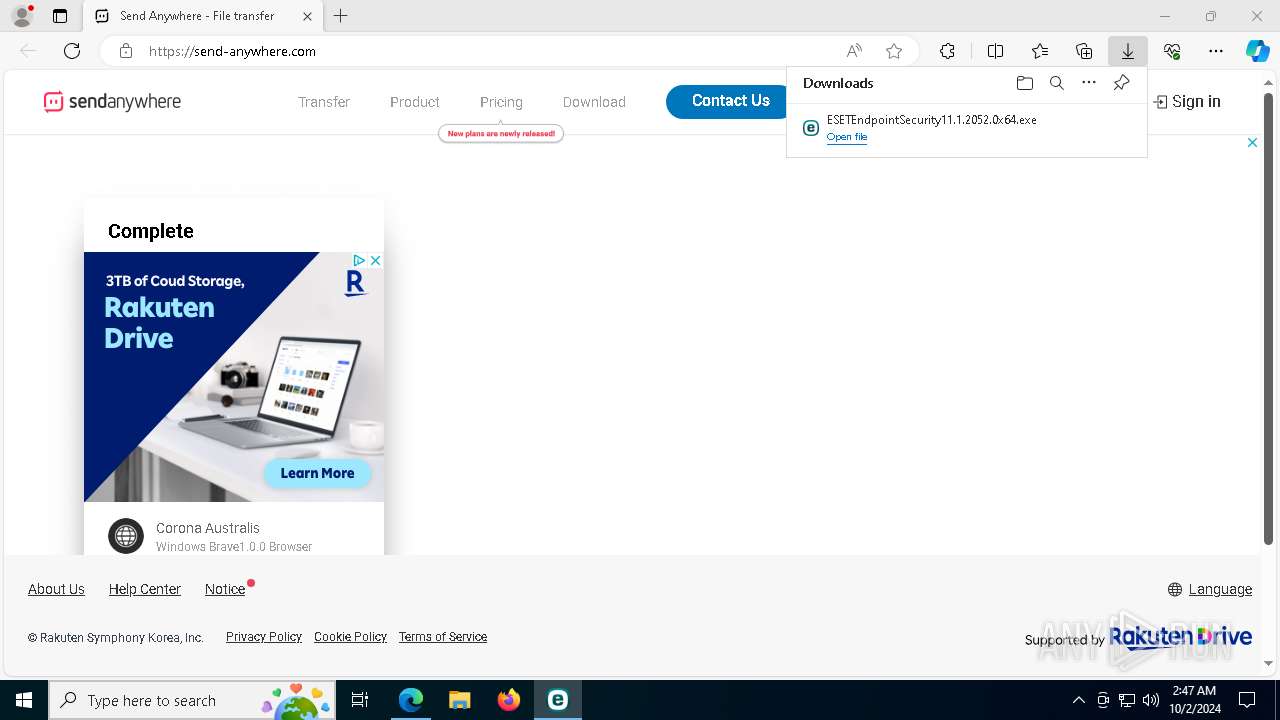Click the taskbar search box
1280x720 pixels.
(192, 700)
